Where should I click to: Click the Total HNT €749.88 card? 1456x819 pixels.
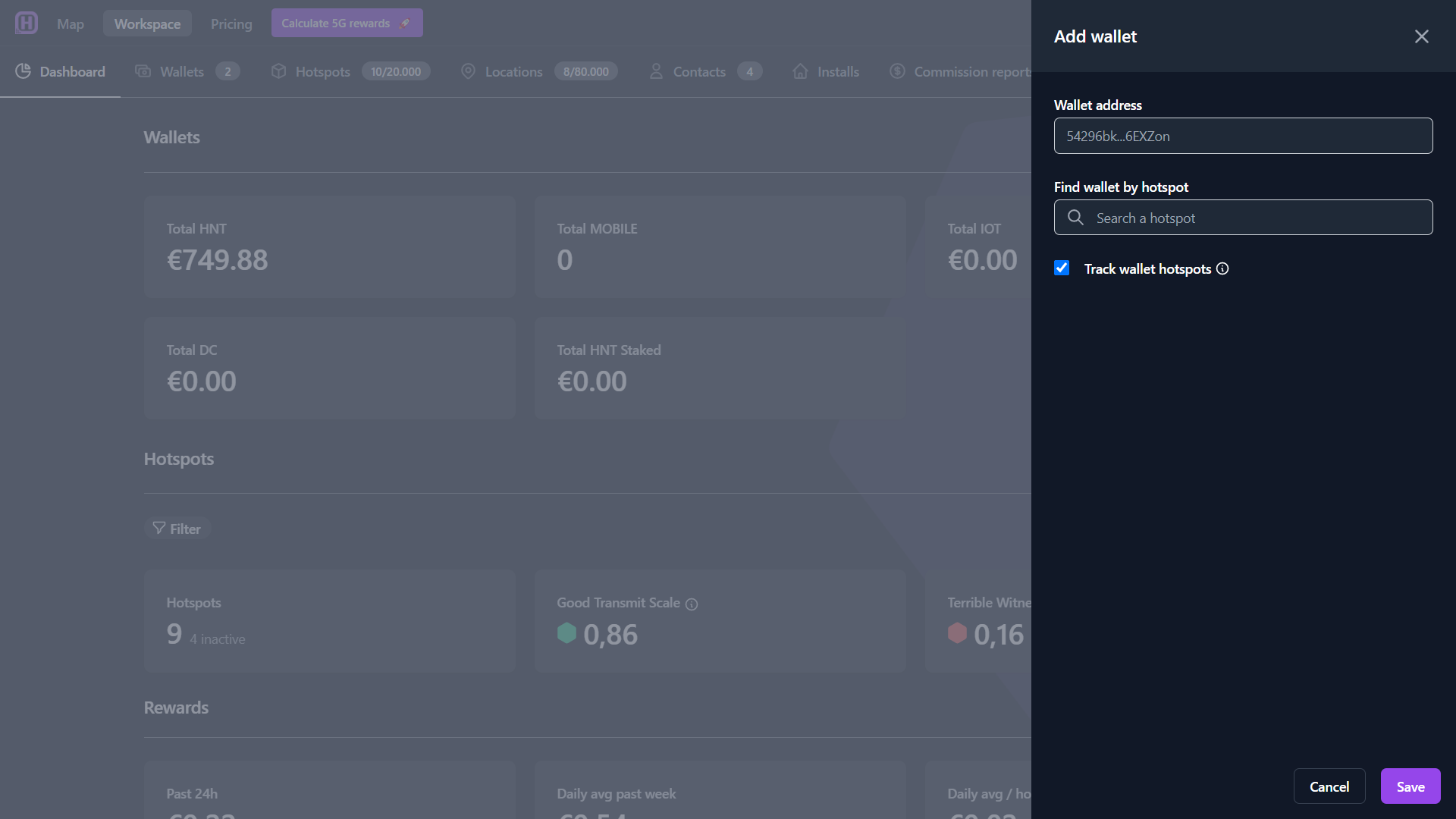(329, 247)
